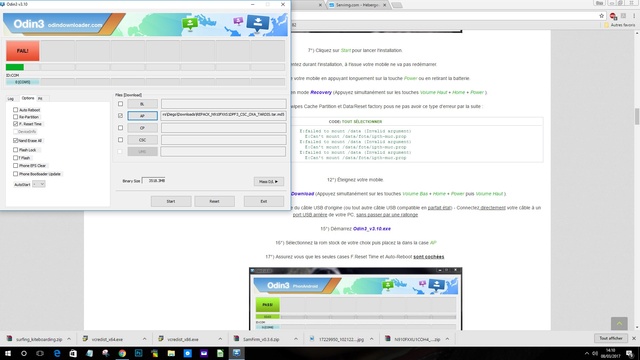Click the scroll-to-top arrow on webpage
Image resolution: width=640 pixels, height=360 pixels.
619,323
